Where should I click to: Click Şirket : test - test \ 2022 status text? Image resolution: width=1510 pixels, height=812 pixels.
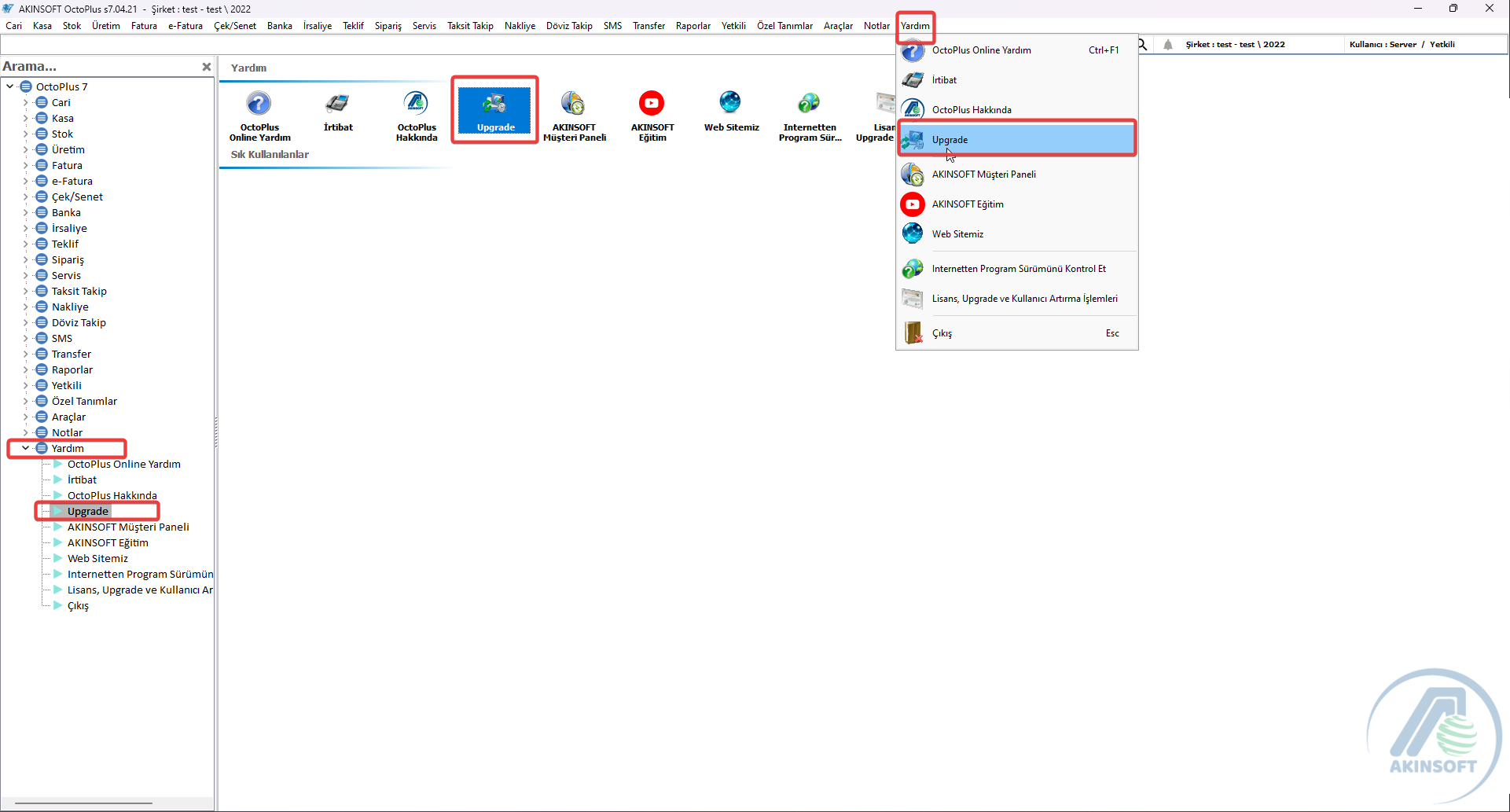(1235, 45)
